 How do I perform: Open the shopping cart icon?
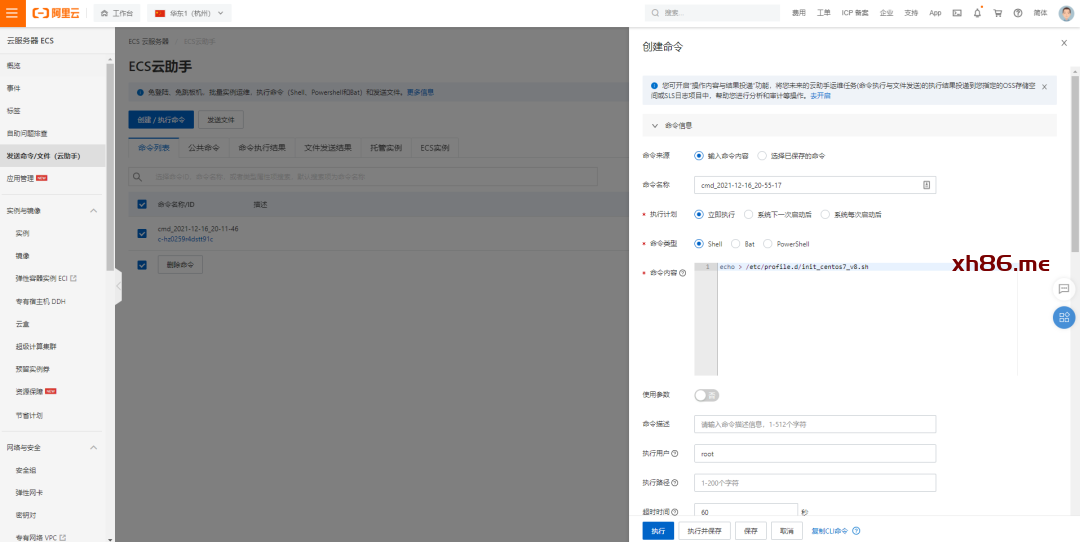coord(997,13)
